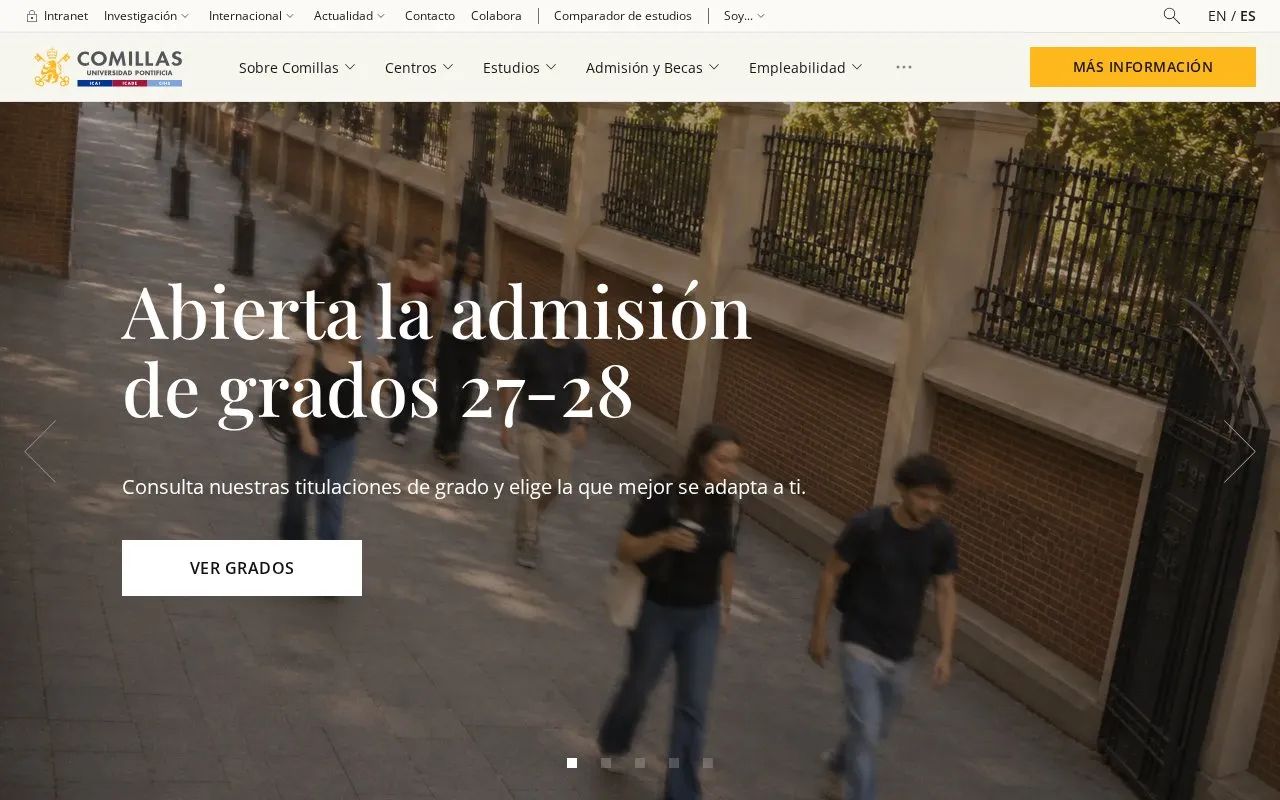Open the Admisión y Becas menu
1280x800 pixels.
(653, 67)
